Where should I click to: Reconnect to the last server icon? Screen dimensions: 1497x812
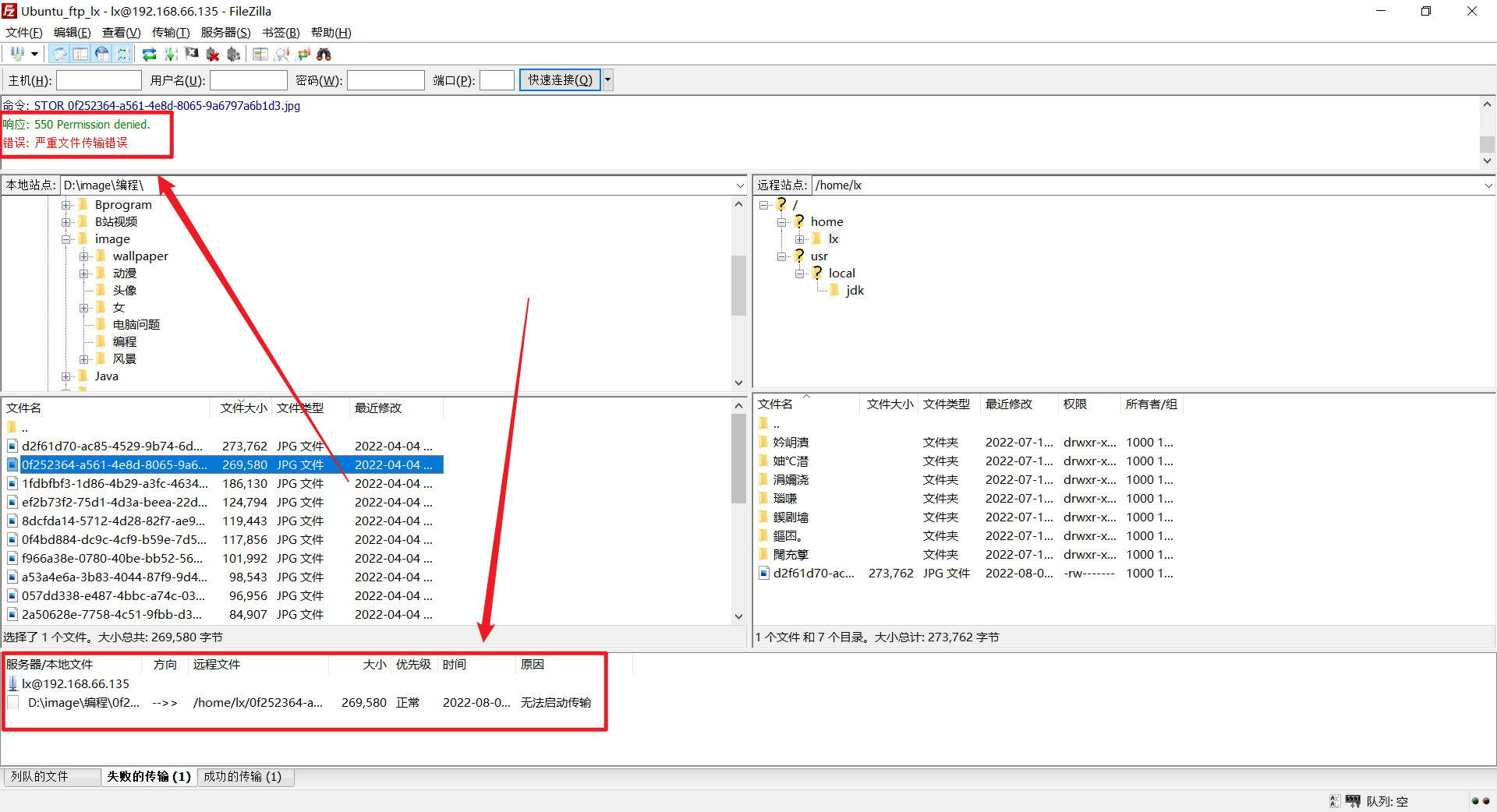233,54
